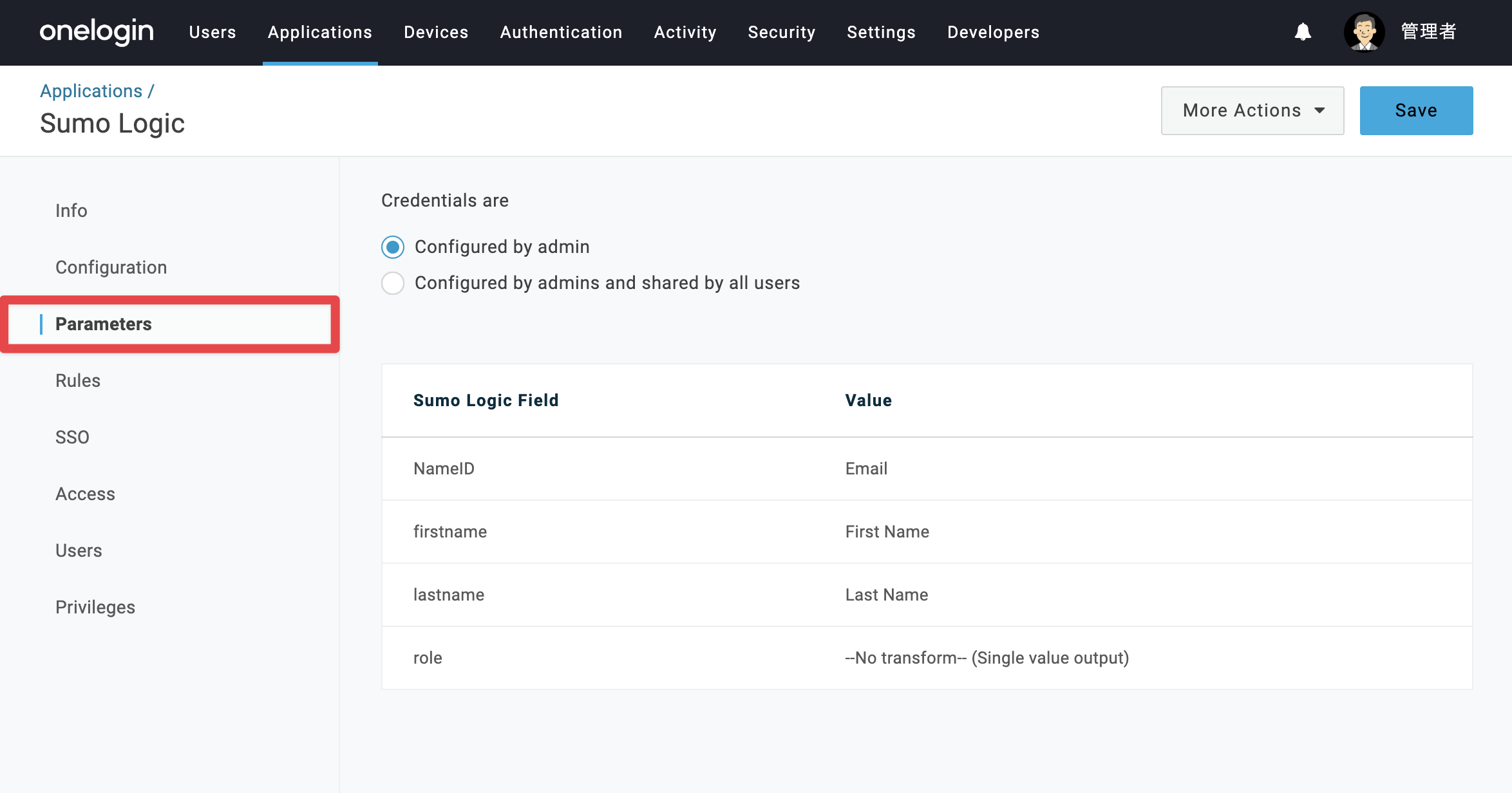This screenshot has height=793, width=1512.
Task: Click the Sumo Logic page title
Action: (x=112, y=124)
